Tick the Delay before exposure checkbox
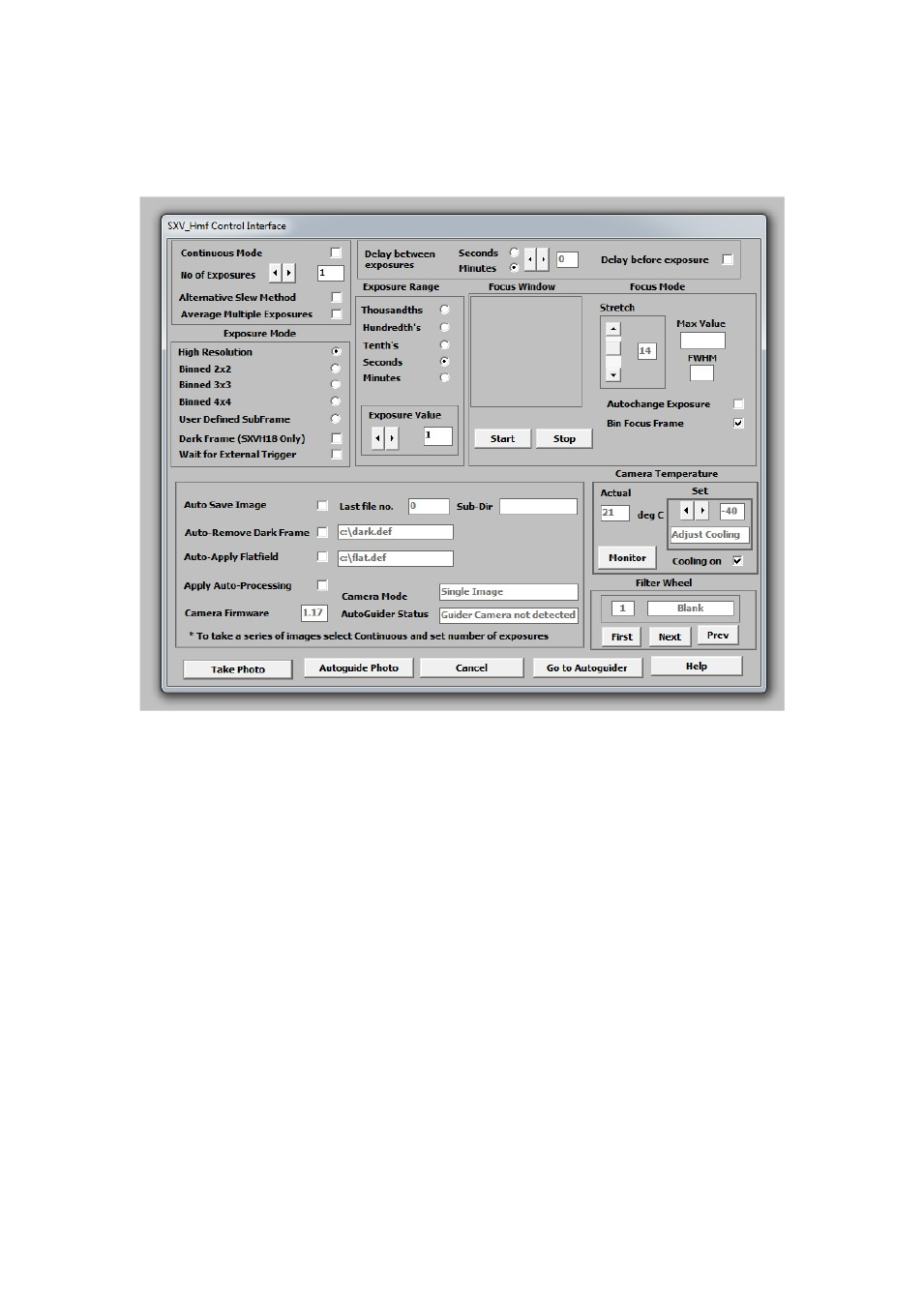This screenshot has height=1306, width=924. click(728, 259)
